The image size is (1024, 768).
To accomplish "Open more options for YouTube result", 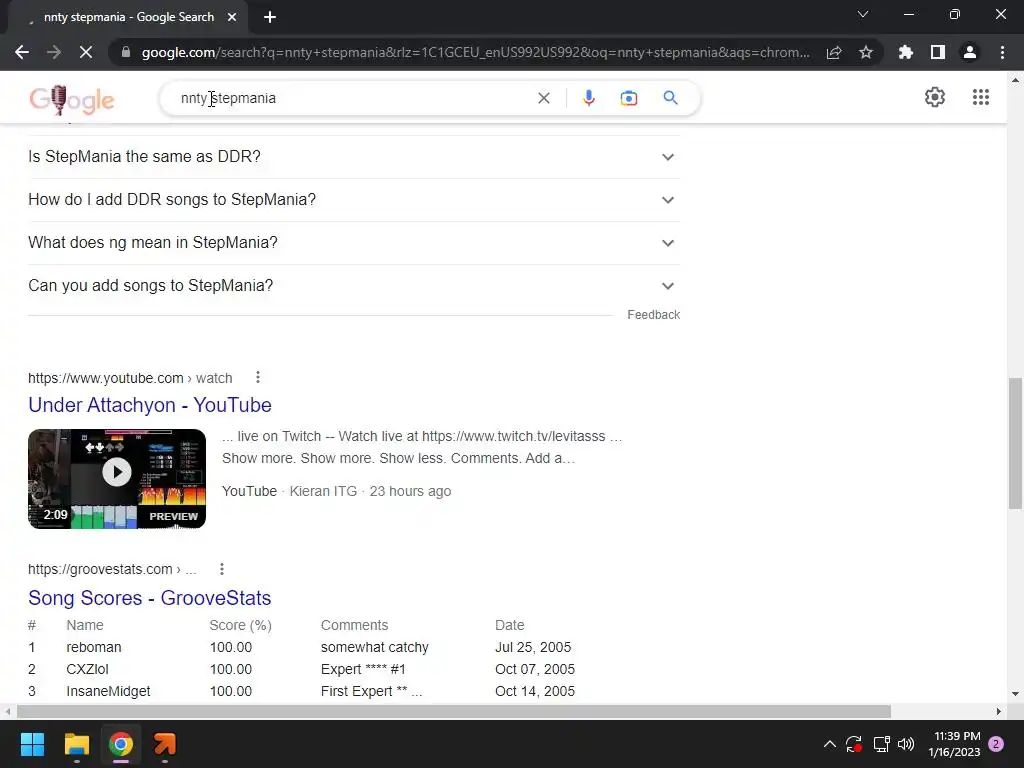I will 258,377.
